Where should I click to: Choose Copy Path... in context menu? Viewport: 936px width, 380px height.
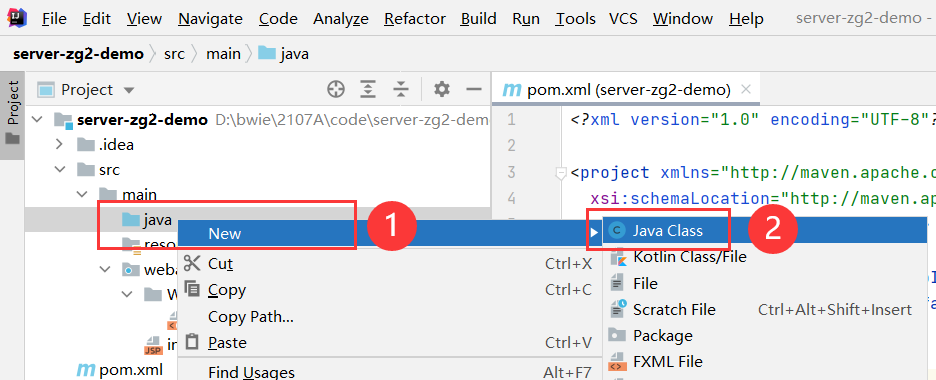390,317
